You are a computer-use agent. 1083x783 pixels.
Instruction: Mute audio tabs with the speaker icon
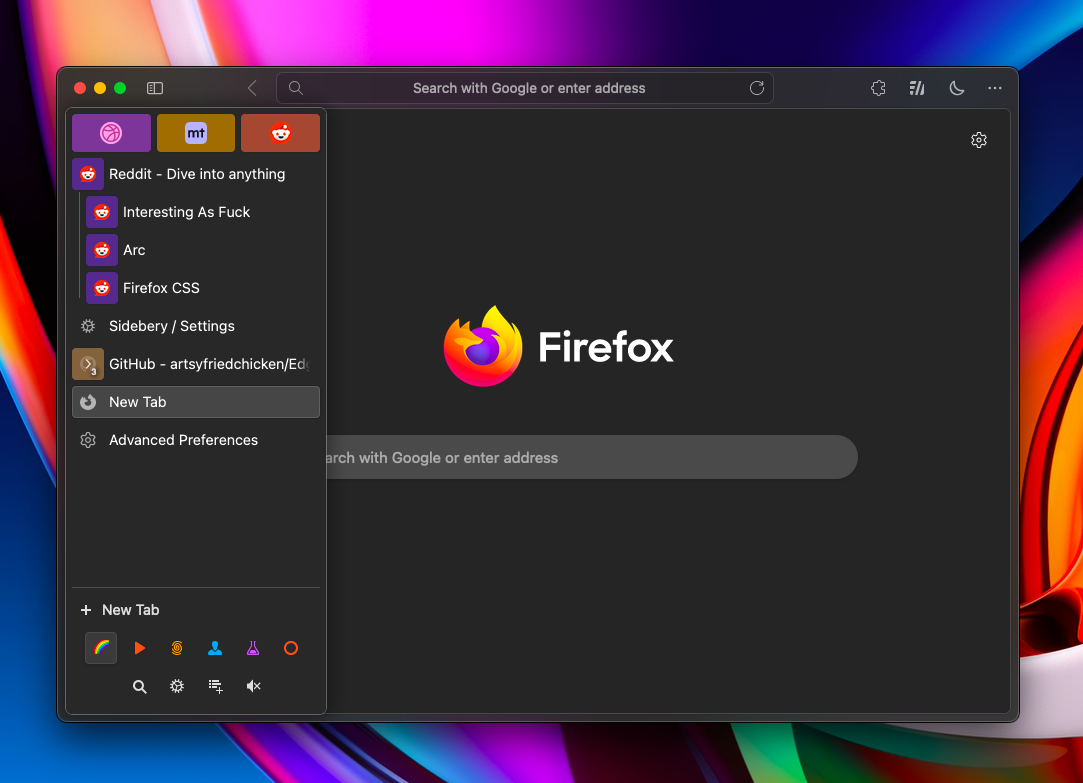253,686
